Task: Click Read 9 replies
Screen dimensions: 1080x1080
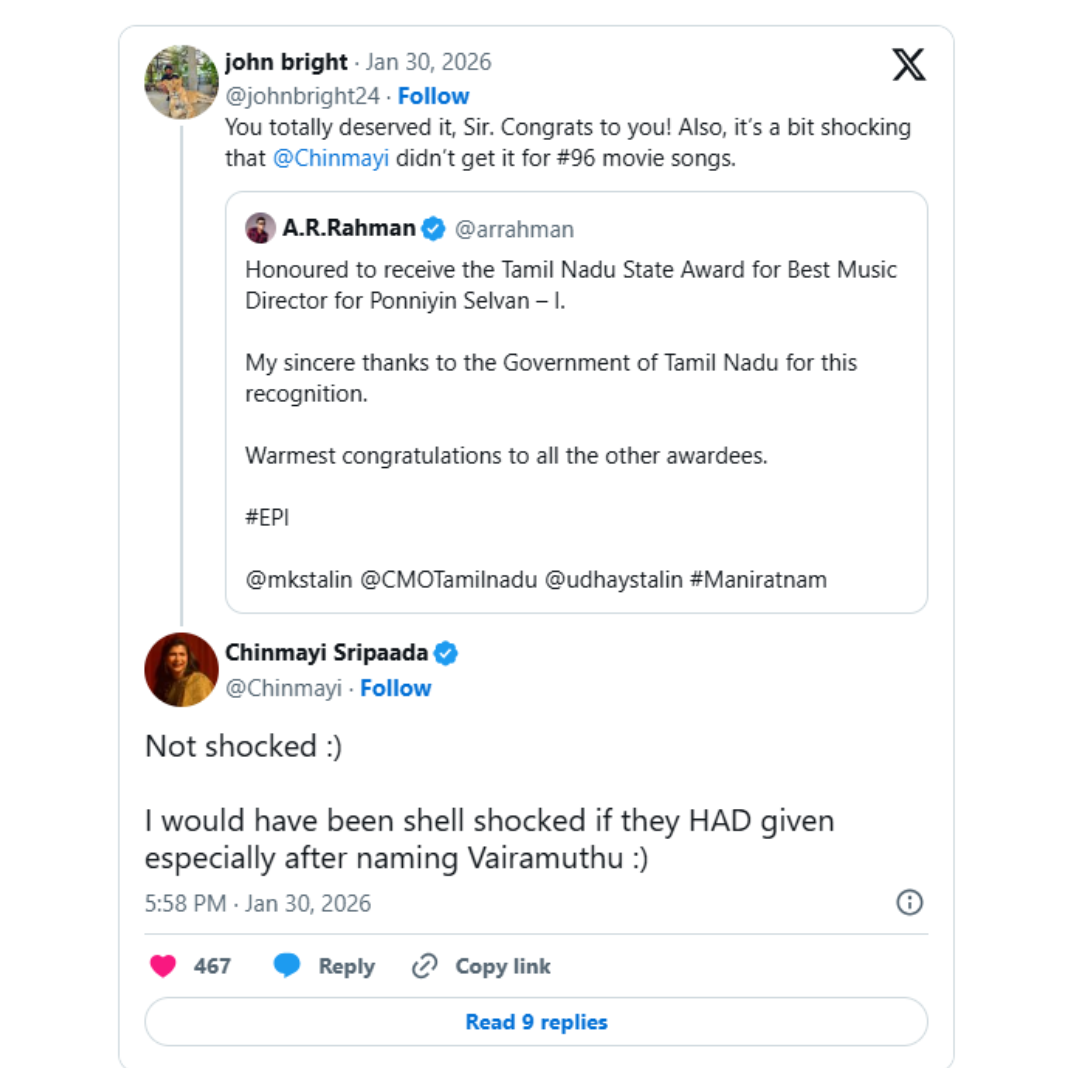Action: click(x=536, y=1022)
